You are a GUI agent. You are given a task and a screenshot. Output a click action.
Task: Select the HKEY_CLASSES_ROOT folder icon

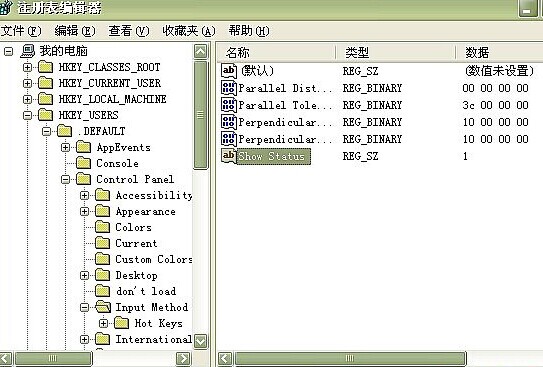point(45,67)
